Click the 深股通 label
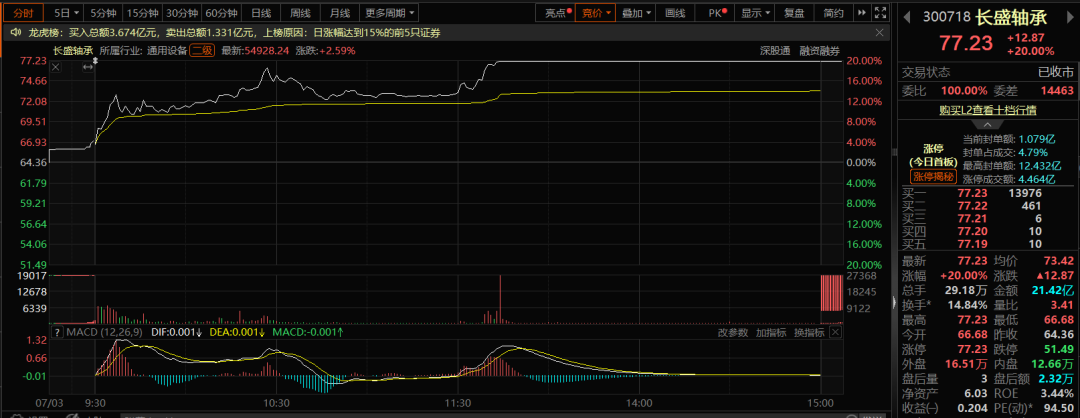This screenshot has height=418, width=1080. point(777,50)
